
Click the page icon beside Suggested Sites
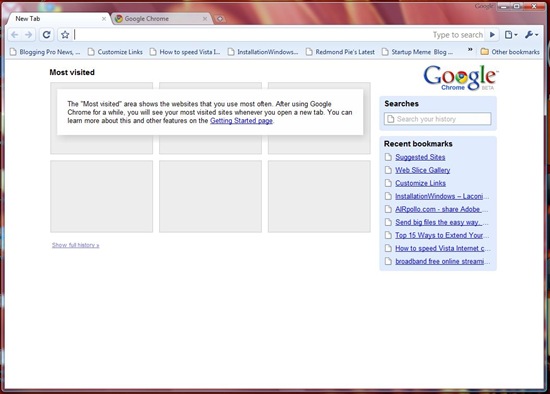(388, 157)
